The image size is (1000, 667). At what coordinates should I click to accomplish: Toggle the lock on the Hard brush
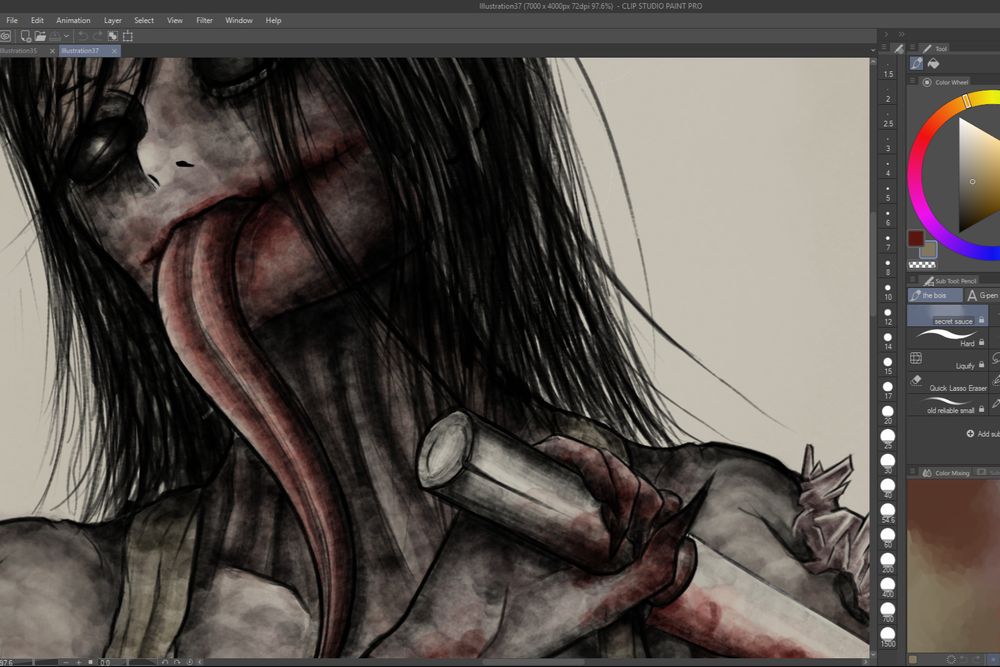point(981,343)
